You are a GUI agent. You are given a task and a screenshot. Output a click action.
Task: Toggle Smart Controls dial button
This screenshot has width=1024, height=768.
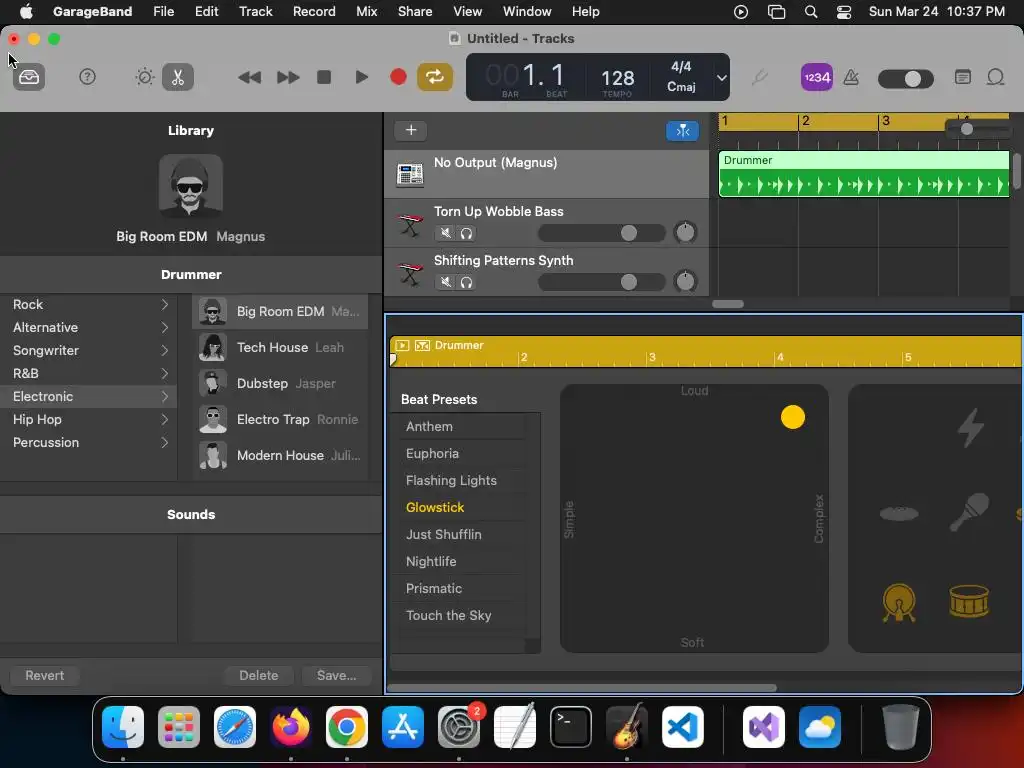[144, 77]
